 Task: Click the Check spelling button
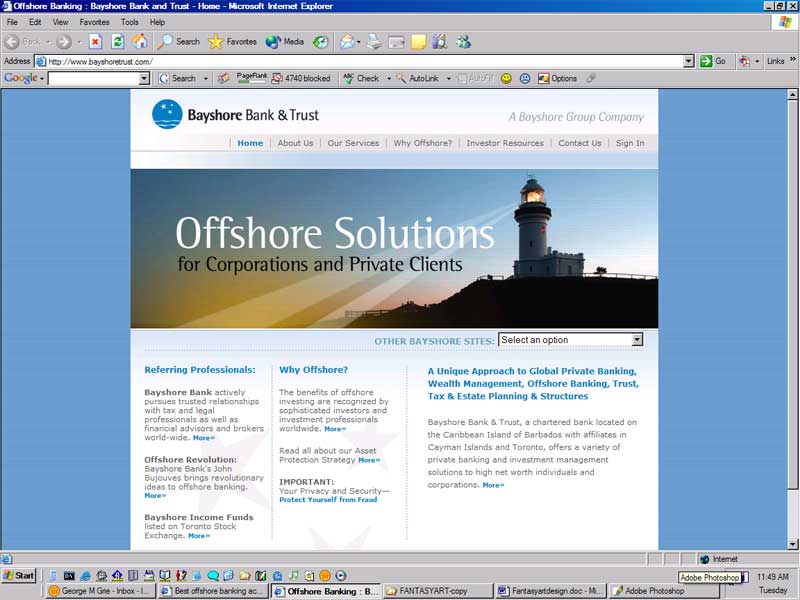pos(361,78)
